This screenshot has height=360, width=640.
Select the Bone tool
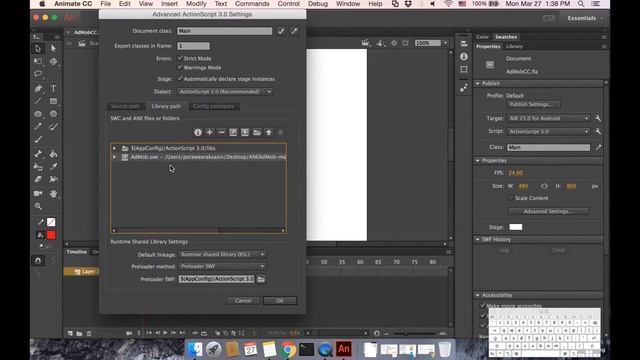(x=38, y=154)
